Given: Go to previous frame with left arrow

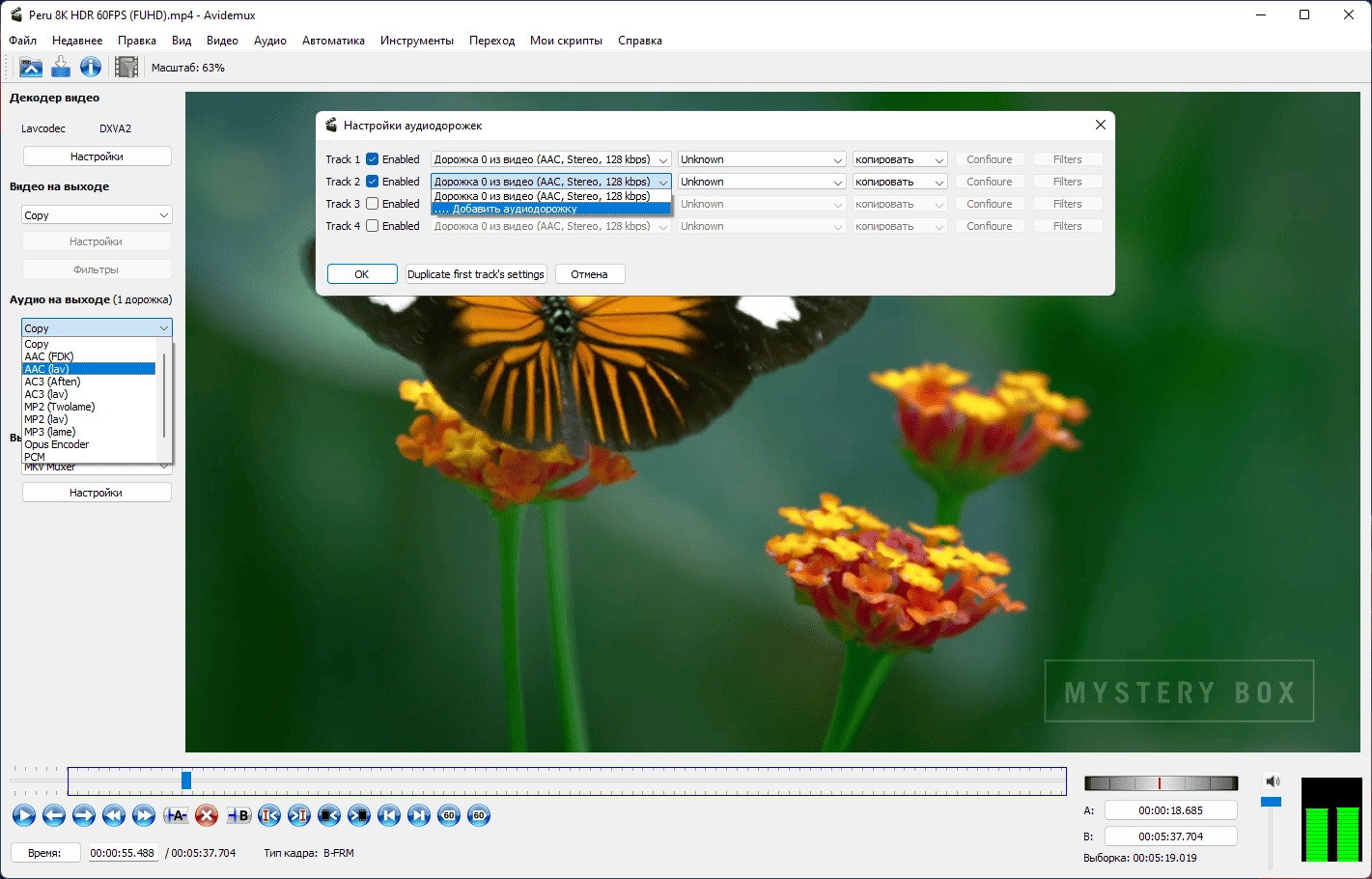Looking at the screenshot, I should [54, 816].
